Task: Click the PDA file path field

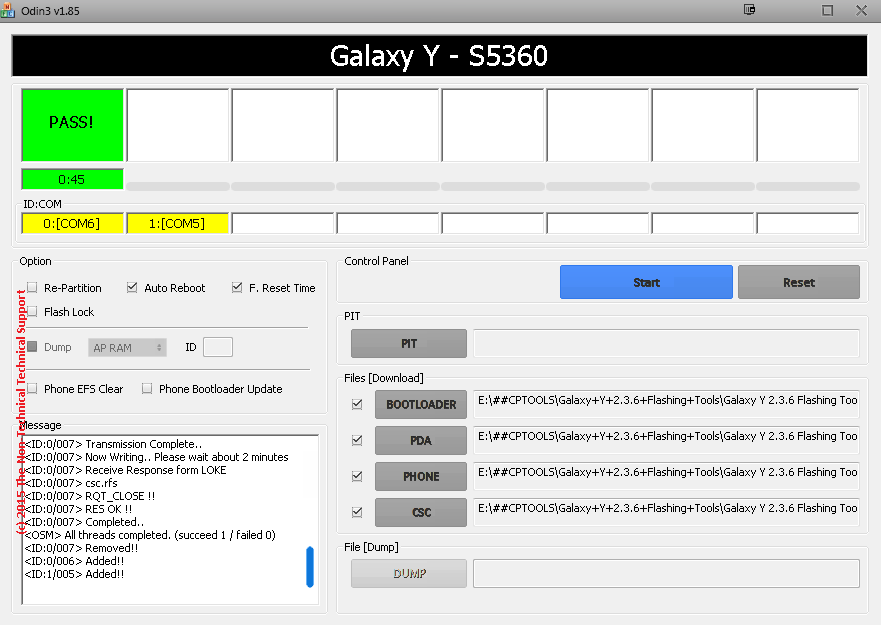Action: (x=666, y=440)
